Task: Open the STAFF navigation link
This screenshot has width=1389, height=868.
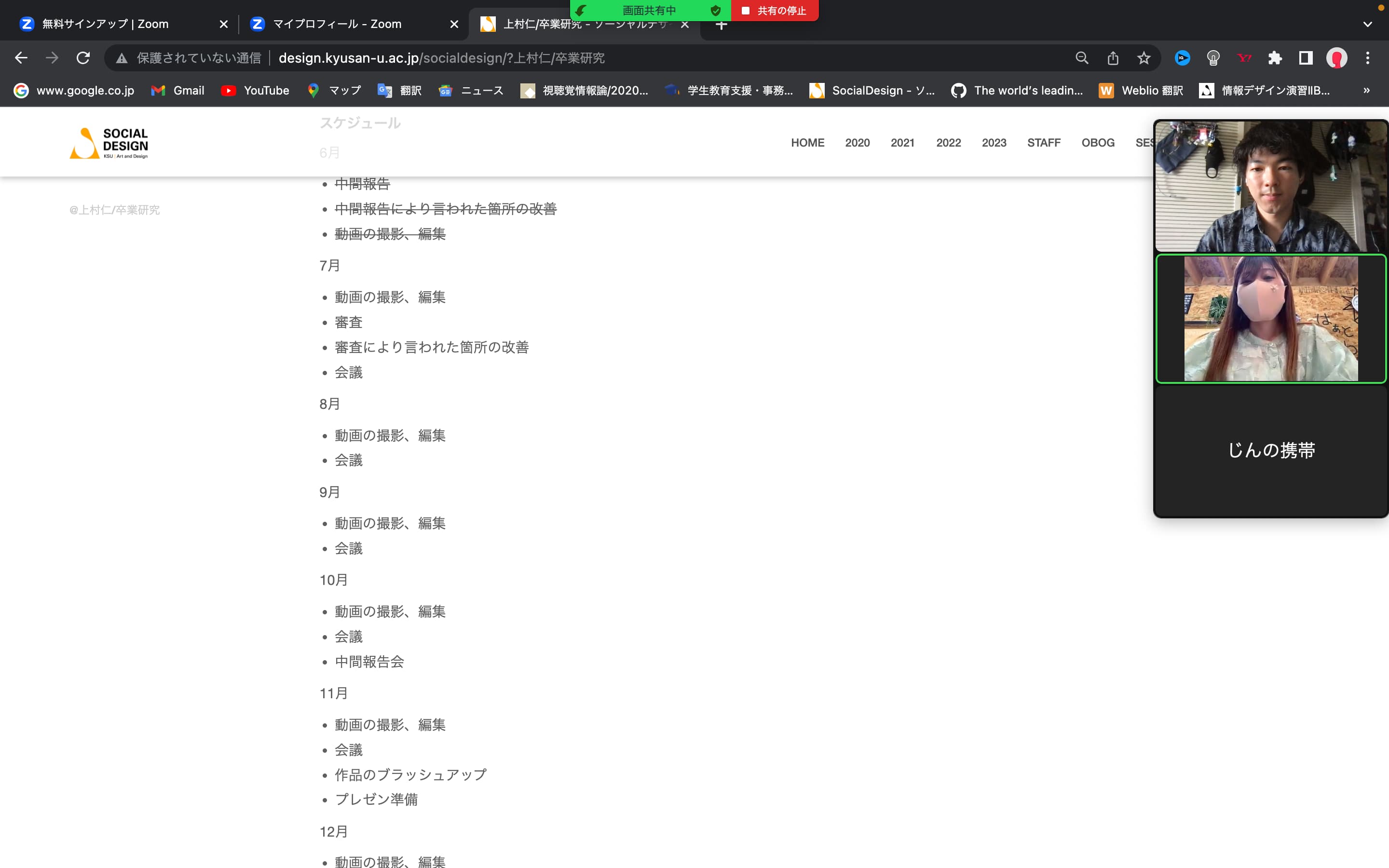Action: coord(1044,142)
